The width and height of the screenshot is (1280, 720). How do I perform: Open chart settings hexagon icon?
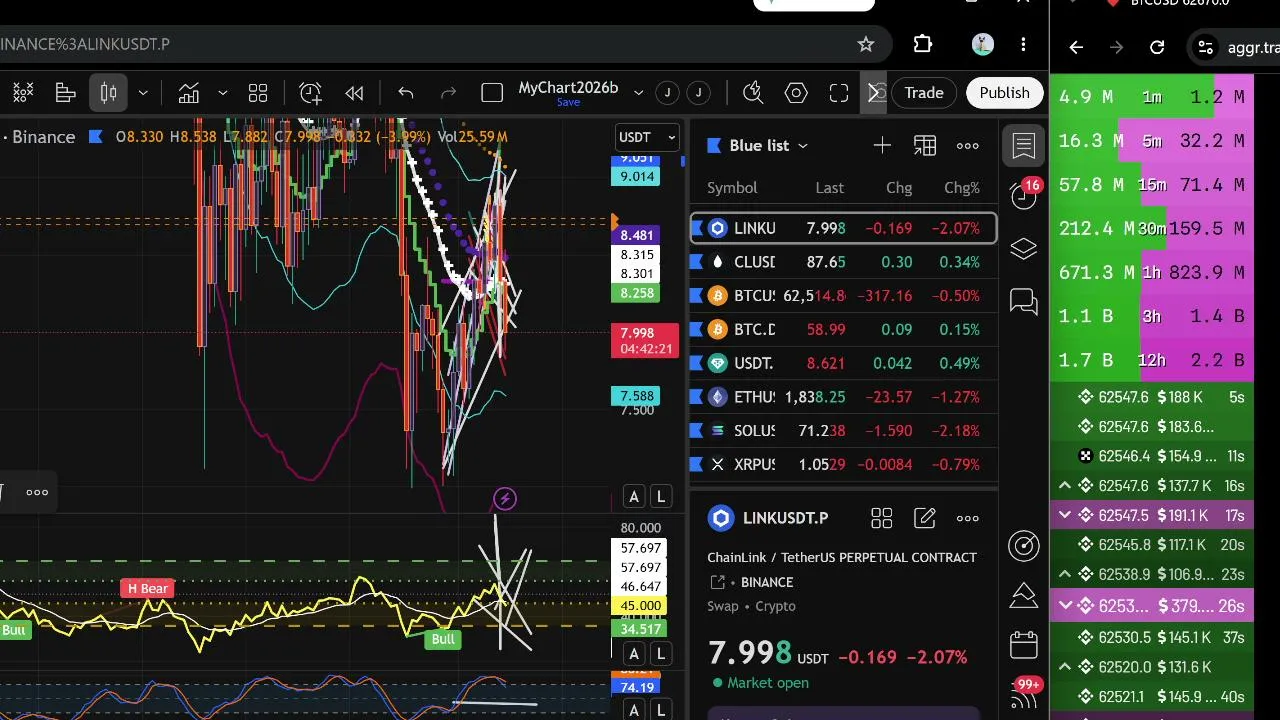coord(796,93)
